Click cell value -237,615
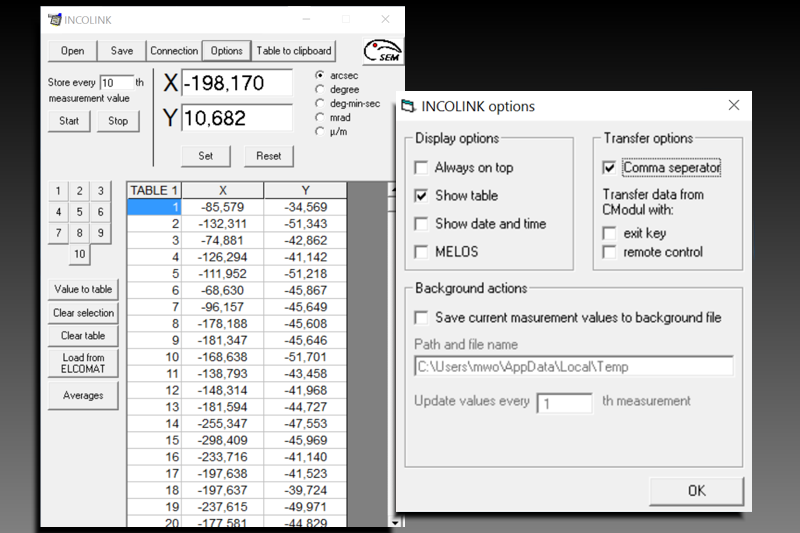 click(223, 507)
